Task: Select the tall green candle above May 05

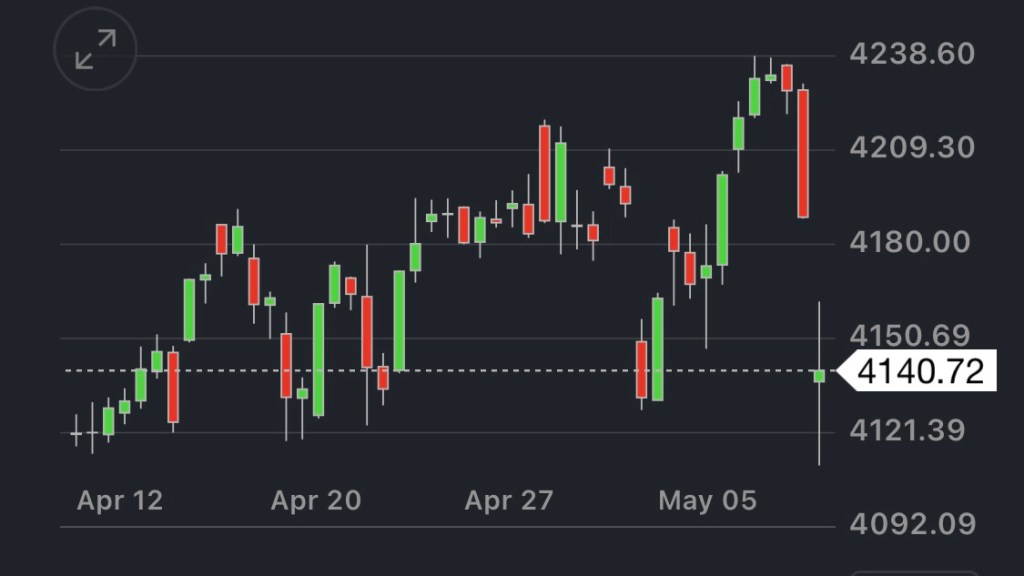Action: [x=722, y=219]
